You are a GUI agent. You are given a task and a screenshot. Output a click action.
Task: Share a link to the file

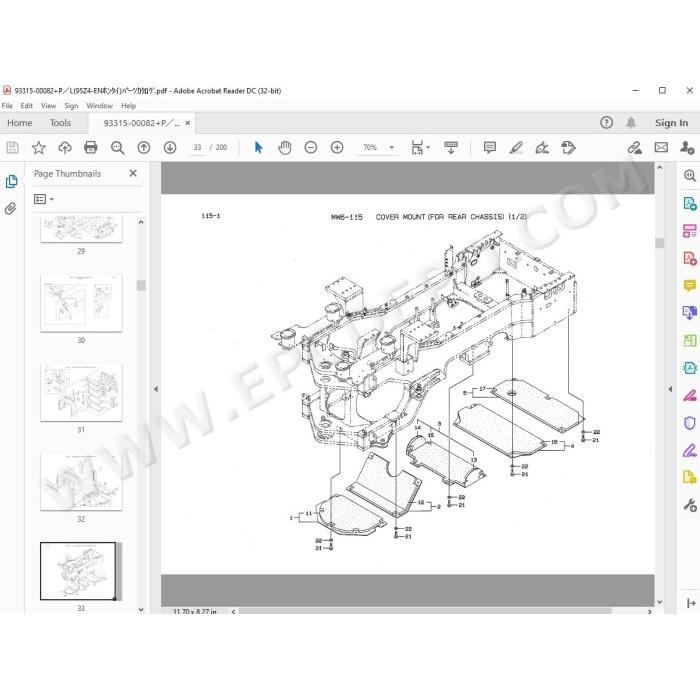click(634, 147)
